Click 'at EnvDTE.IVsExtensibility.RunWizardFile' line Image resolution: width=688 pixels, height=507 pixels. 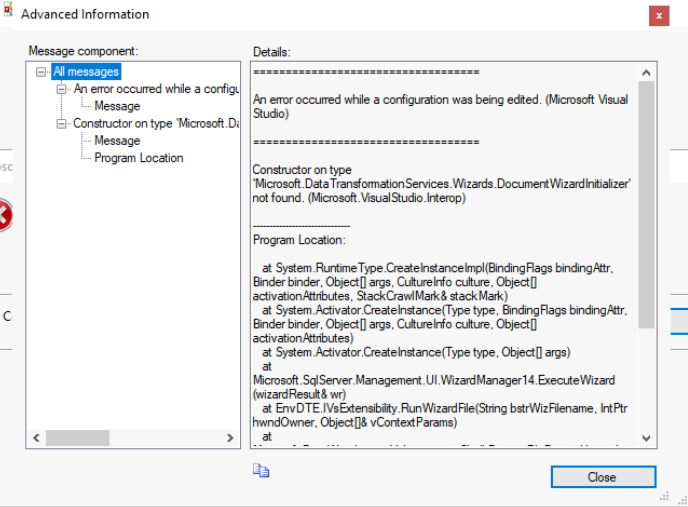coord(444,408)
